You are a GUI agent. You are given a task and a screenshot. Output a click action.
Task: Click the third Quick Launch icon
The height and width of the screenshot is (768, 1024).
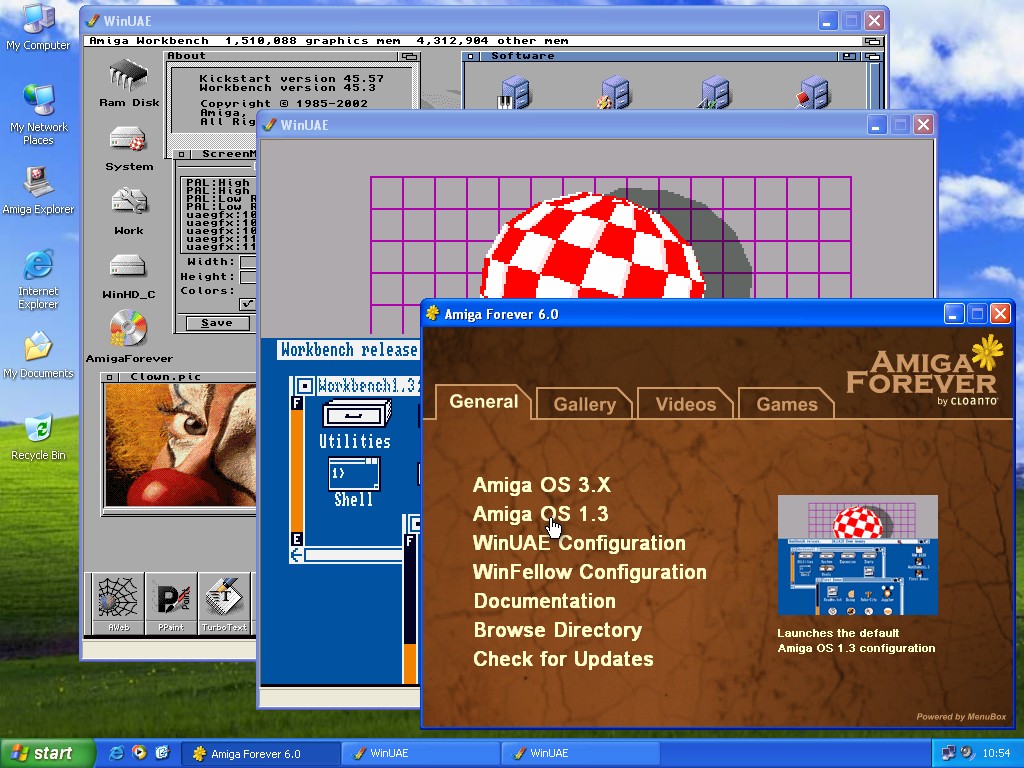162,753
